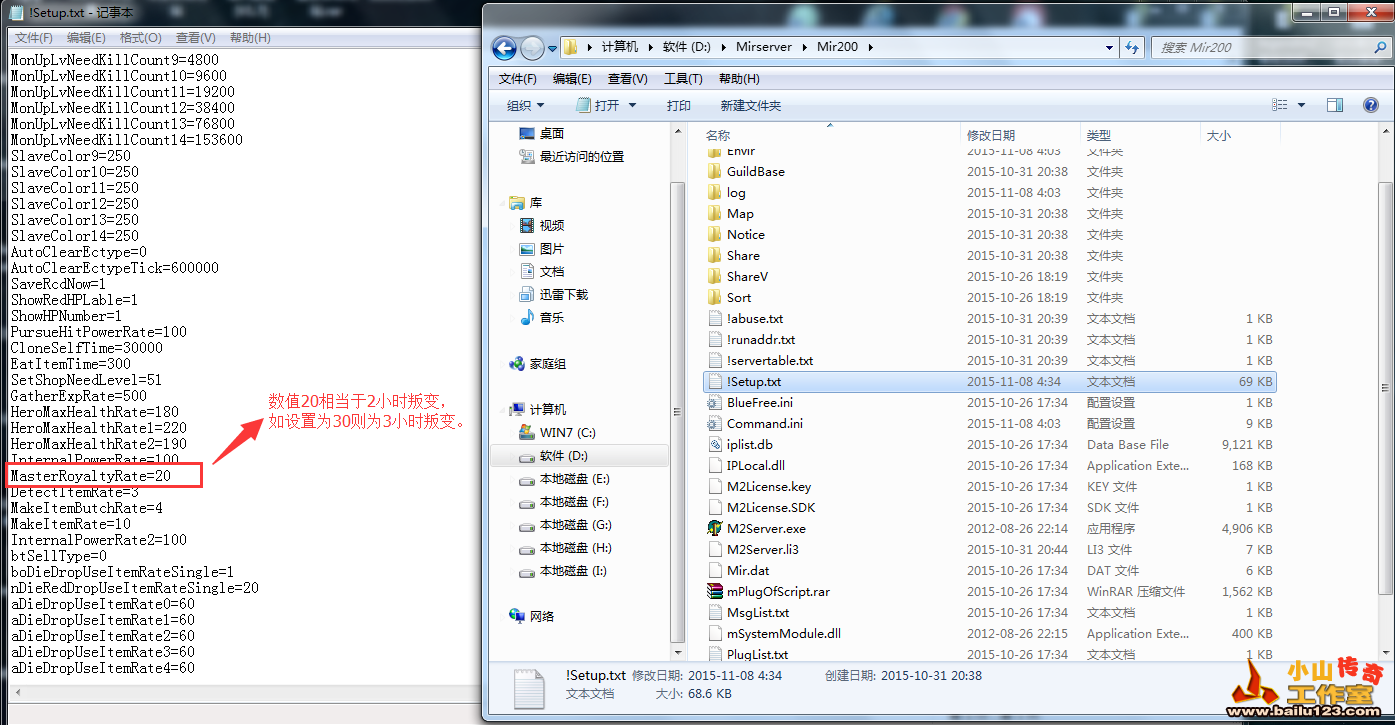The image size is (1395, 725).
Task: Open Notepad 文件(F) menu
Action: [33, 37]
